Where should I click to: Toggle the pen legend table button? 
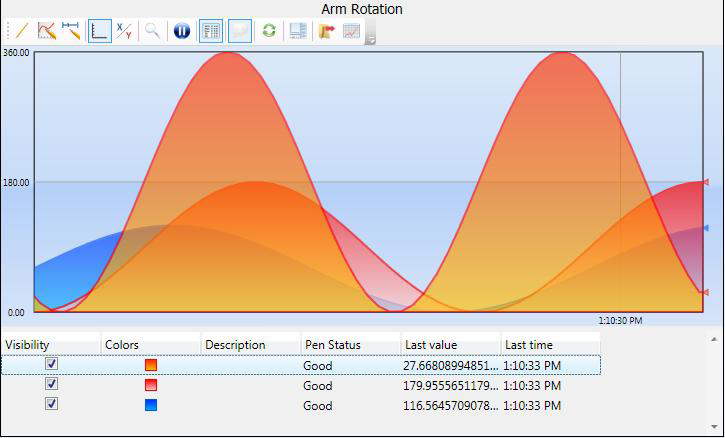click(211, 31)
